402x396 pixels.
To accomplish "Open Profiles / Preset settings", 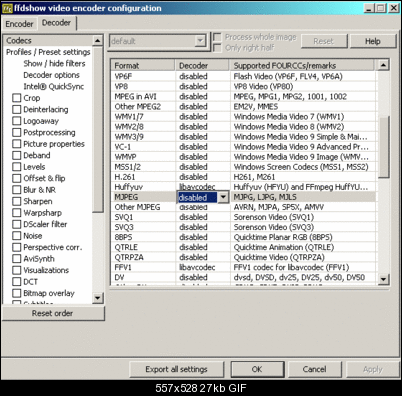I will point(48,52).
